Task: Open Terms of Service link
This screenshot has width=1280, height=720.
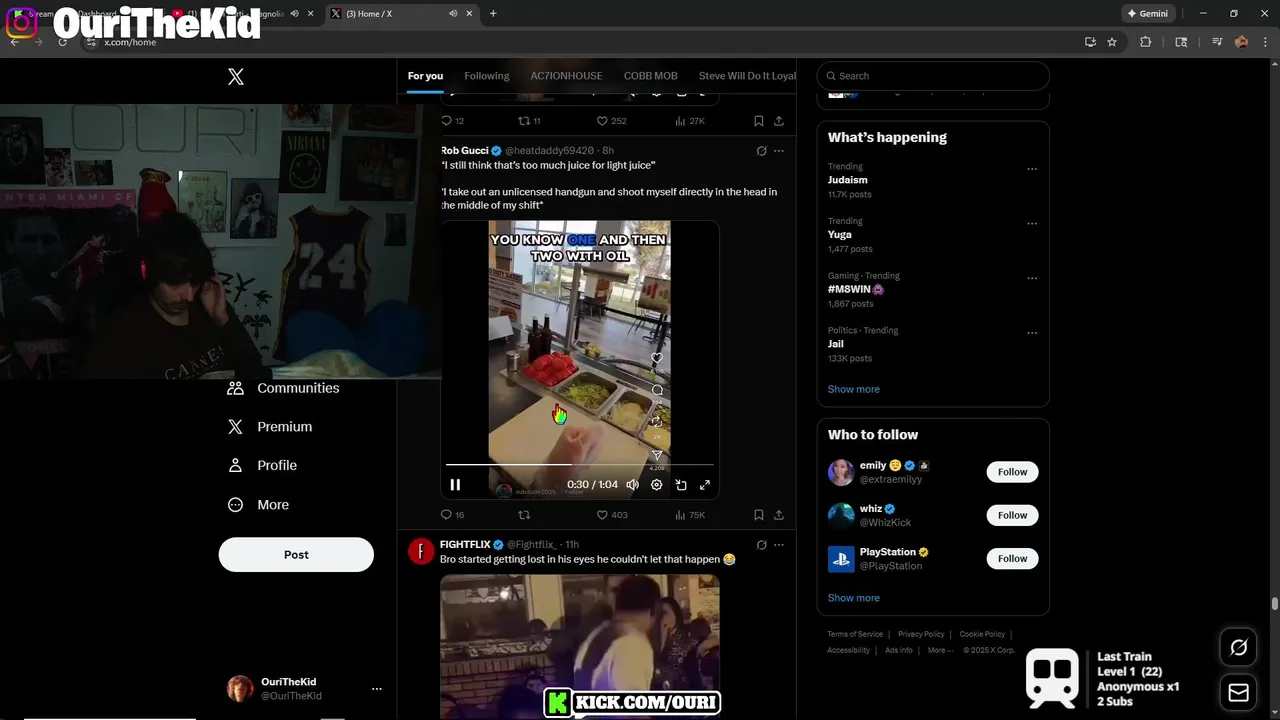Action: point(855,634)
